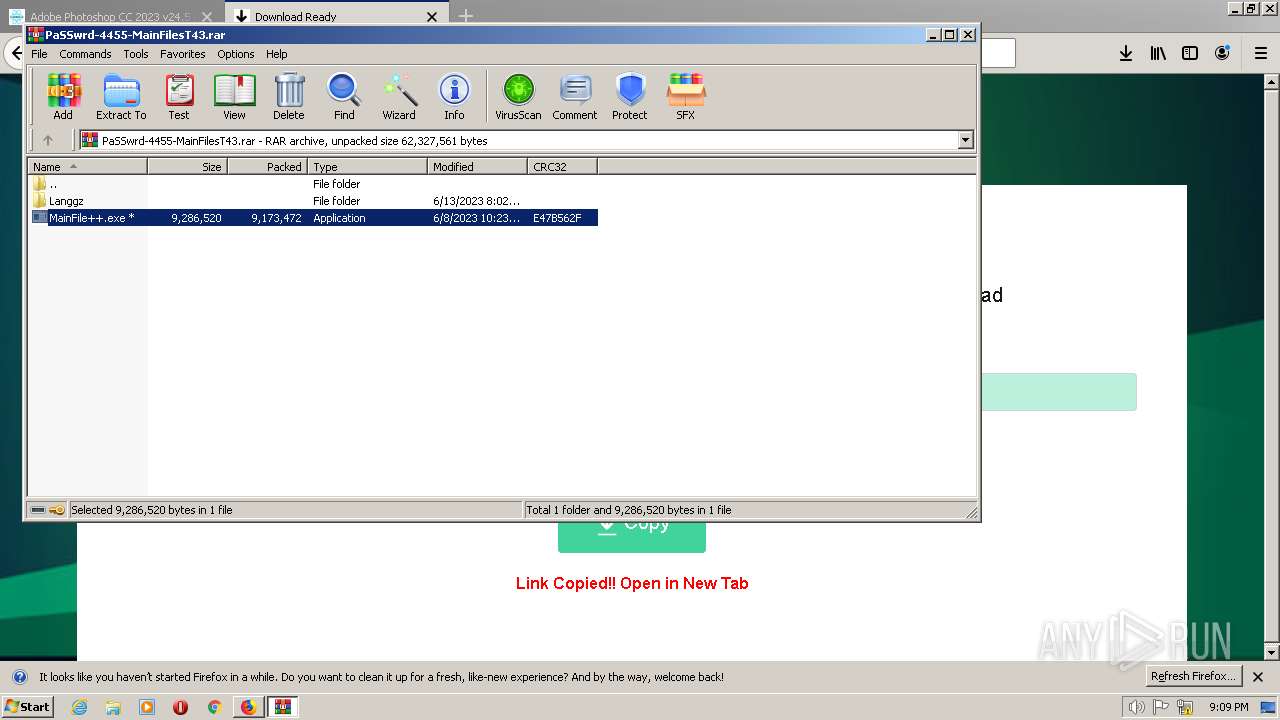Open the Windows Start menu
Viewport: 1280px width, 720px height.
[x=27, y=706]
